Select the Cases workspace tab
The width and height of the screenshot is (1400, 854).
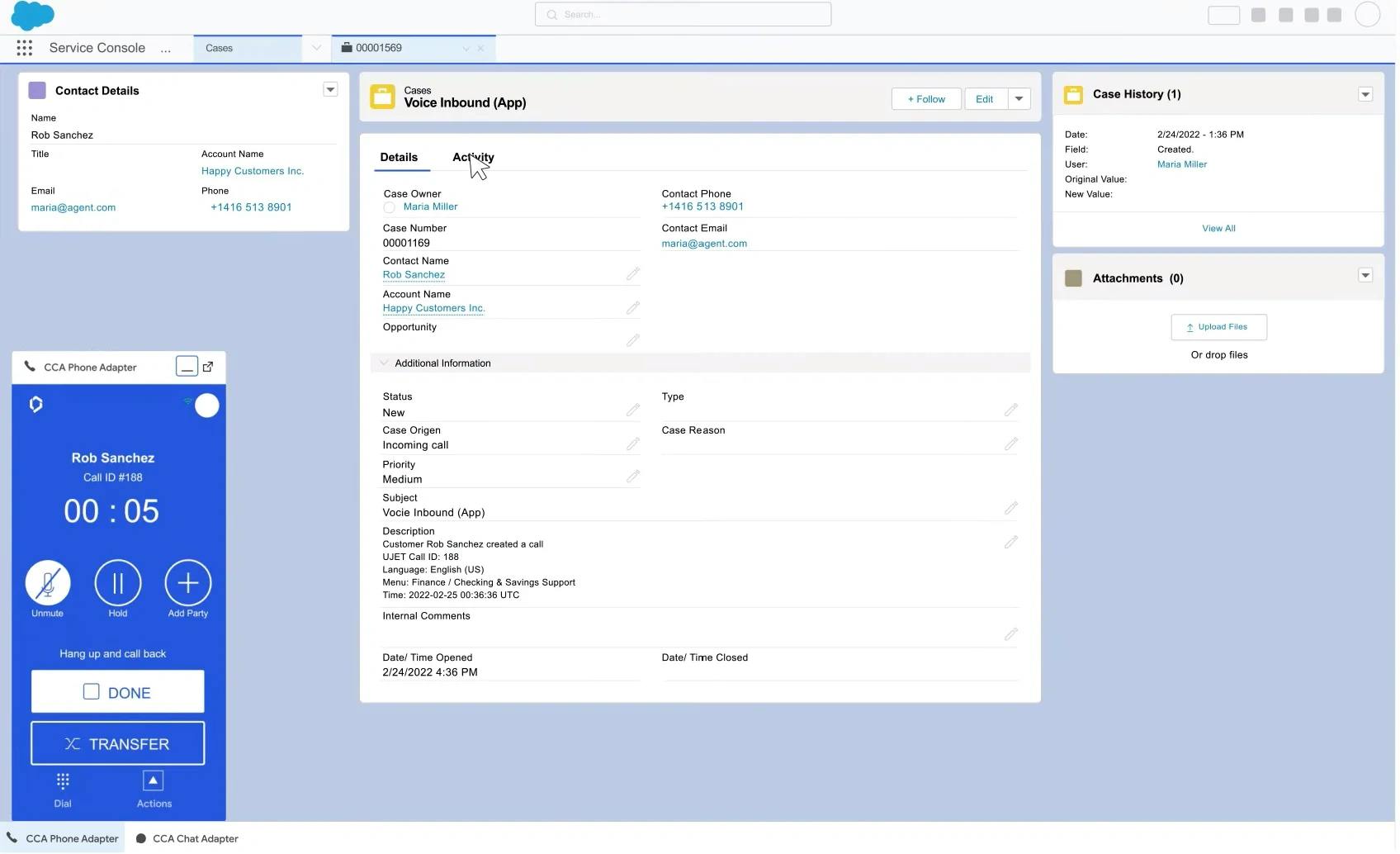219,47
